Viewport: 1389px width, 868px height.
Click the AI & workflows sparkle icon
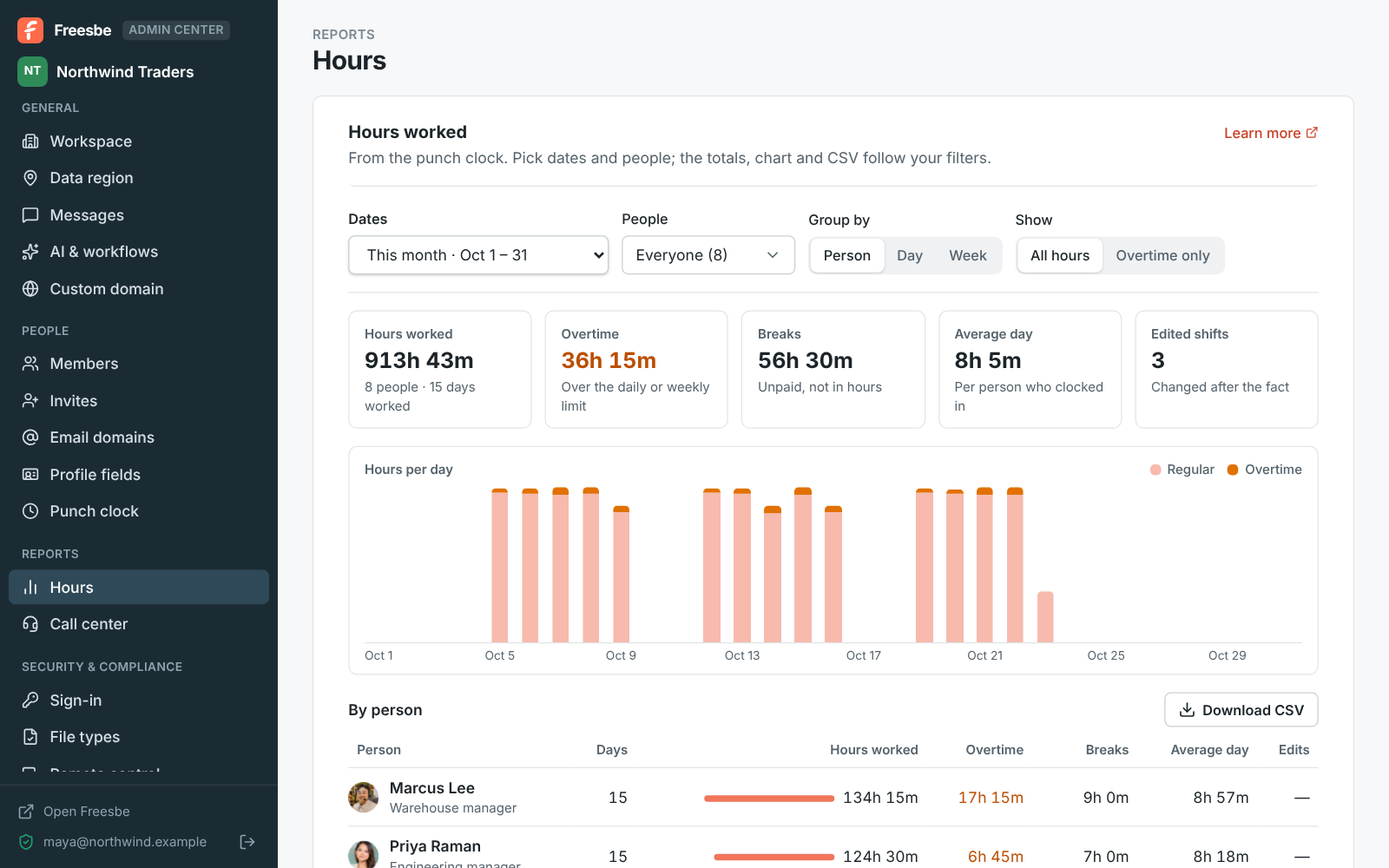pyautogui.click(x=30, y=252)
